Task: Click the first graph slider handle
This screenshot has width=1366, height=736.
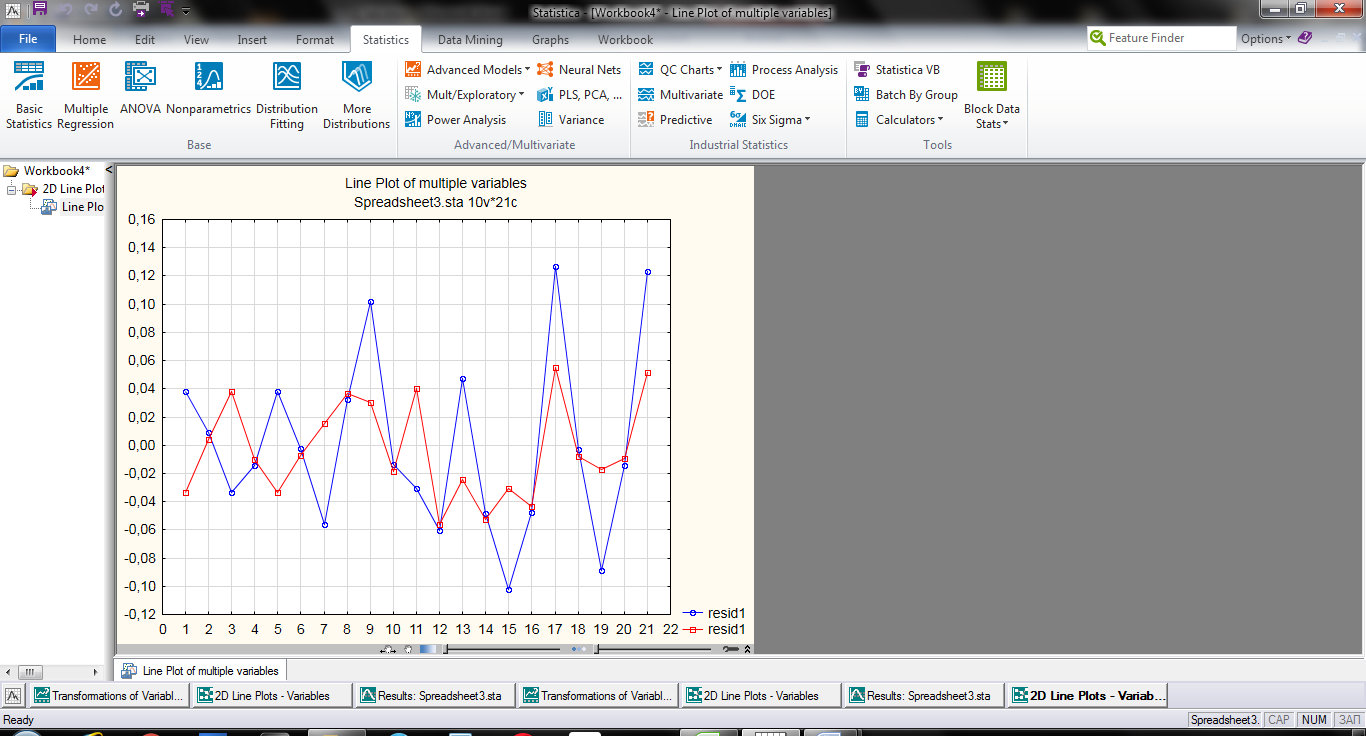Action: coord(446,649)
